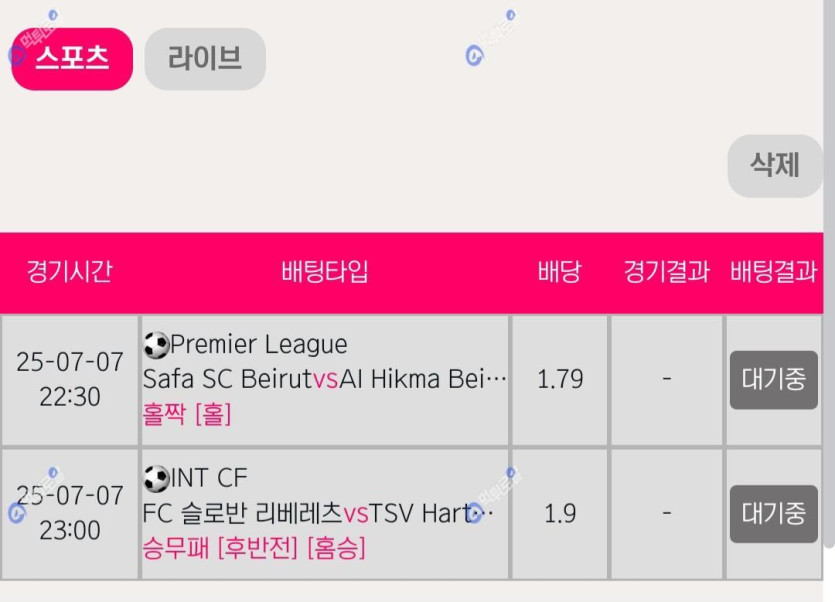The image size is (835, 602).
Task: Click the 경기결과 column header
Action: pos(667,271)
